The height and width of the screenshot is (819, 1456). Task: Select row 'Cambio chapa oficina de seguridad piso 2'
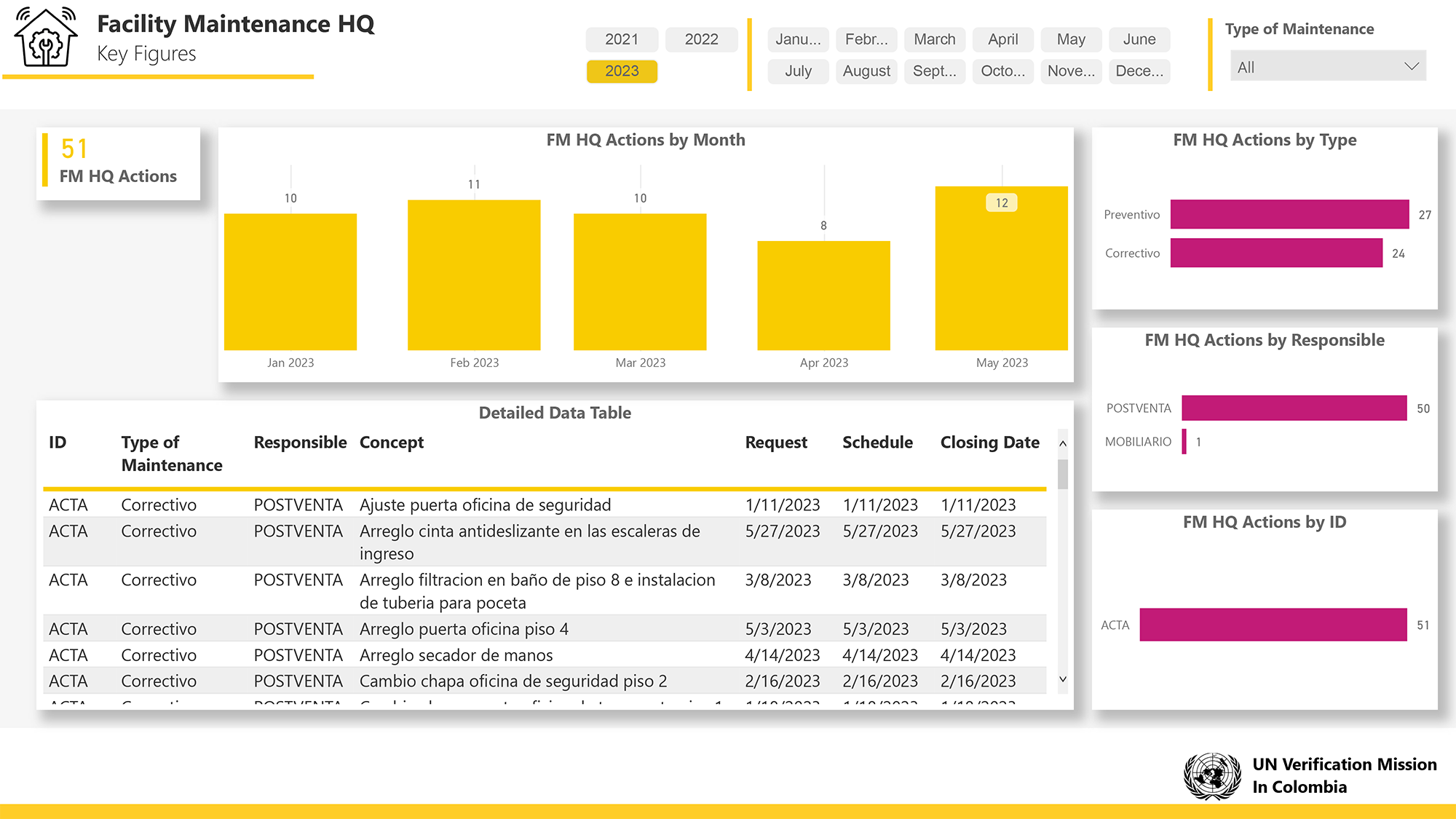pos(545,681)
